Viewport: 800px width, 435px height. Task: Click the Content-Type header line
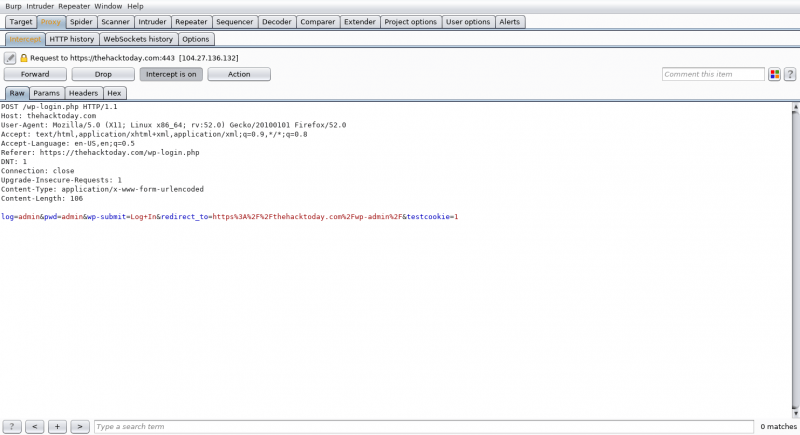tap(102, 189)
